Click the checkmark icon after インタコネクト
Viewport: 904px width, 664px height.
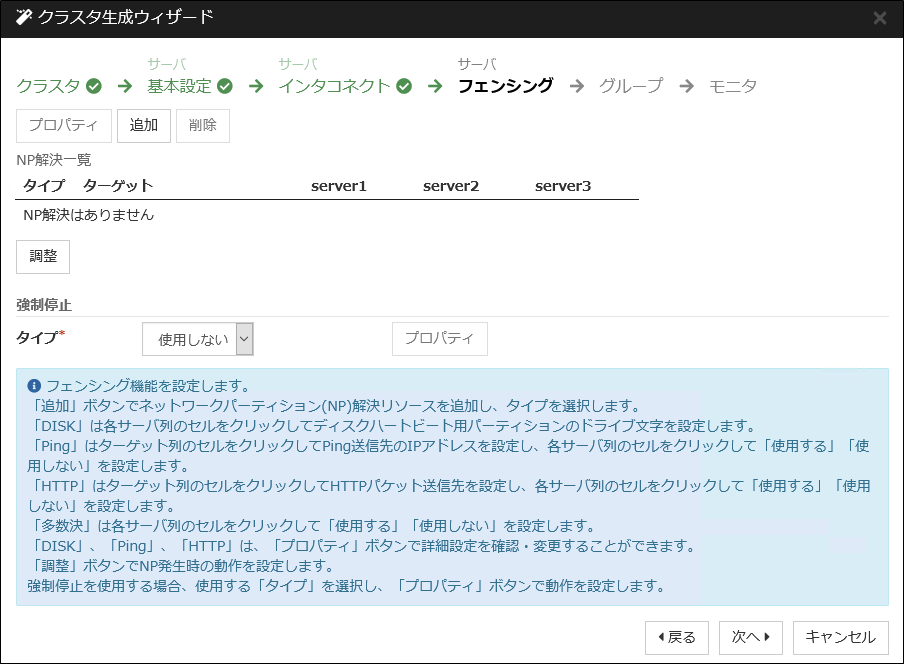click(403, 86)
